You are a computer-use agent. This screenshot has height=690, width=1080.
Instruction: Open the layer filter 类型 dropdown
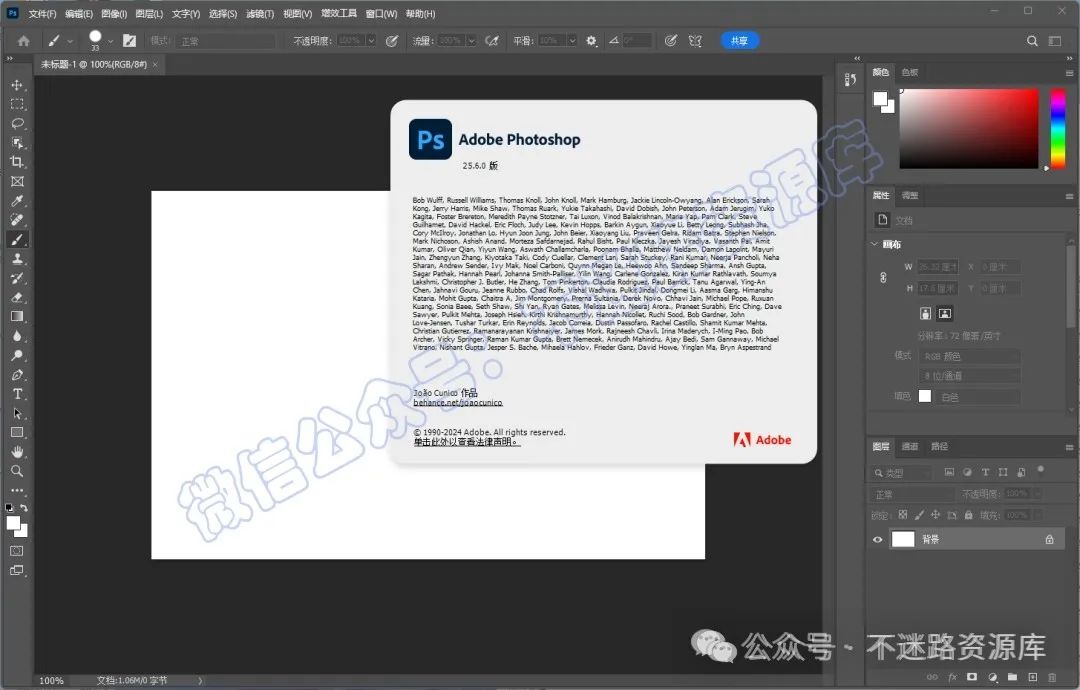click(902, 473)
